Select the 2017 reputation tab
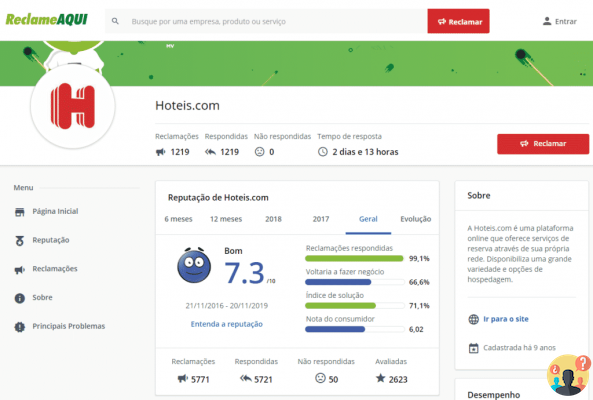Screen dimensions: 593x400 (x=321, y=219)
